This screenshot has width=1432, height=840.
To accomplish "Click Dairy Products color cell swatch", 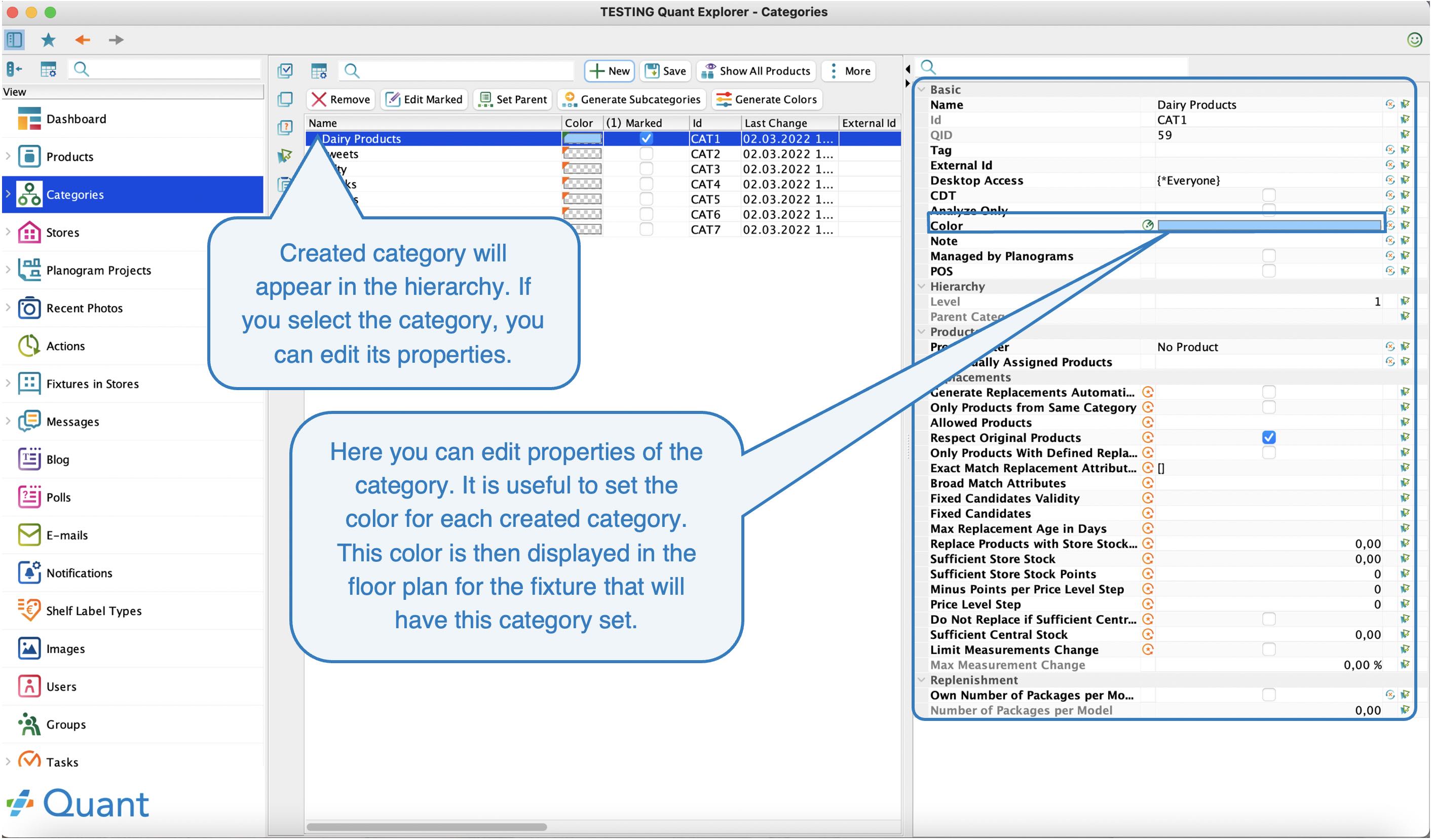I will 582,138.
